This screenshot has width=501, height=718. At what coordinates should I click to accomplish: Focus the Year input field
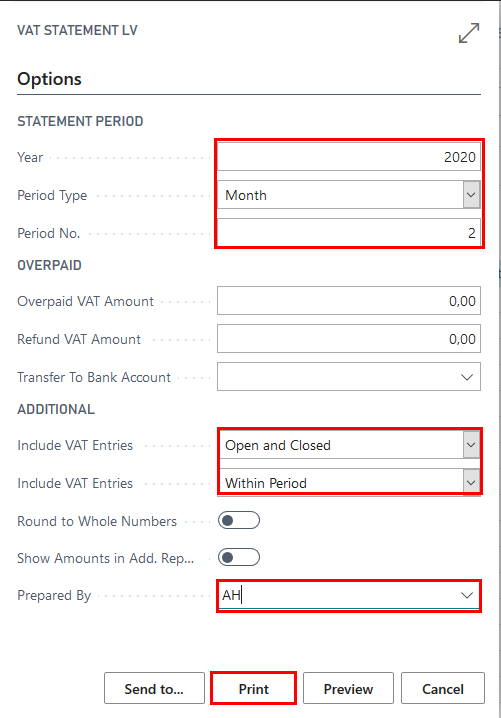coord(349,157)
